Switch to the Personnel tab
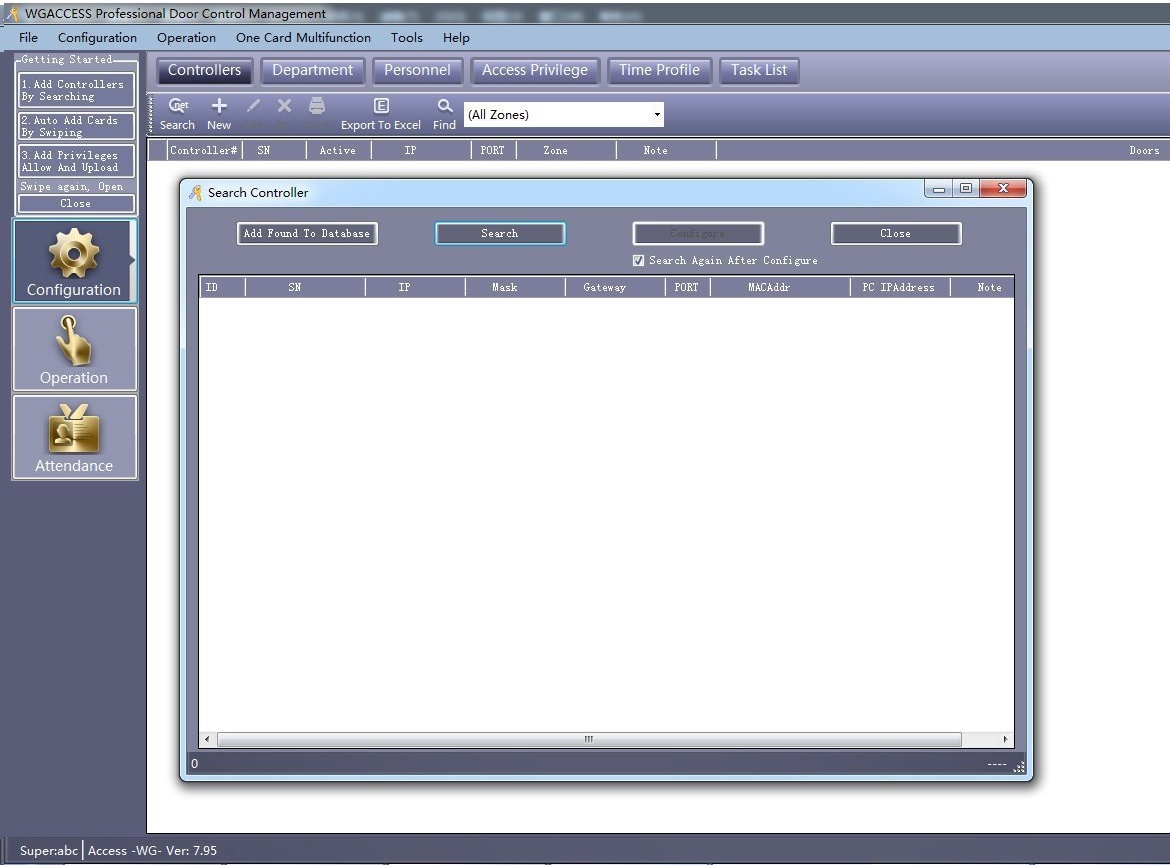 (417, 70)
